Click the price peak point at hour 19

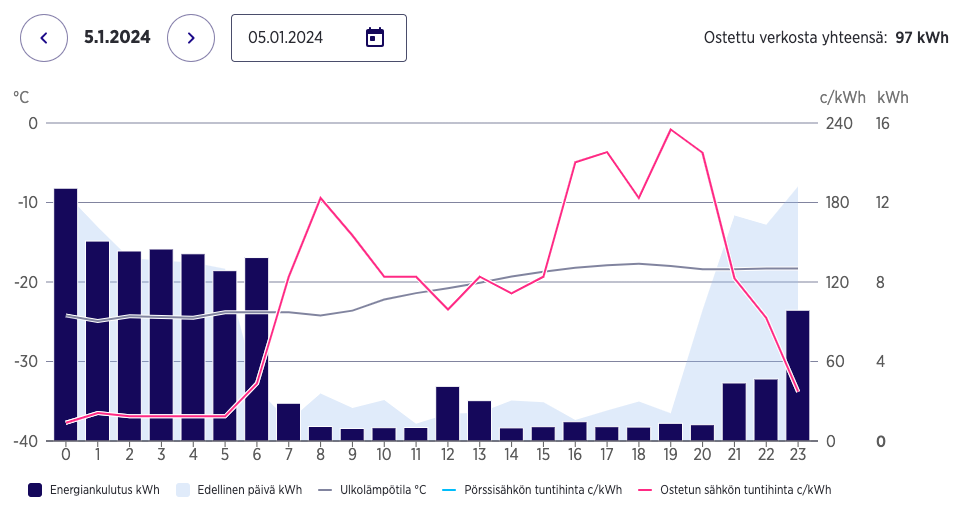(x=671, y=129)
